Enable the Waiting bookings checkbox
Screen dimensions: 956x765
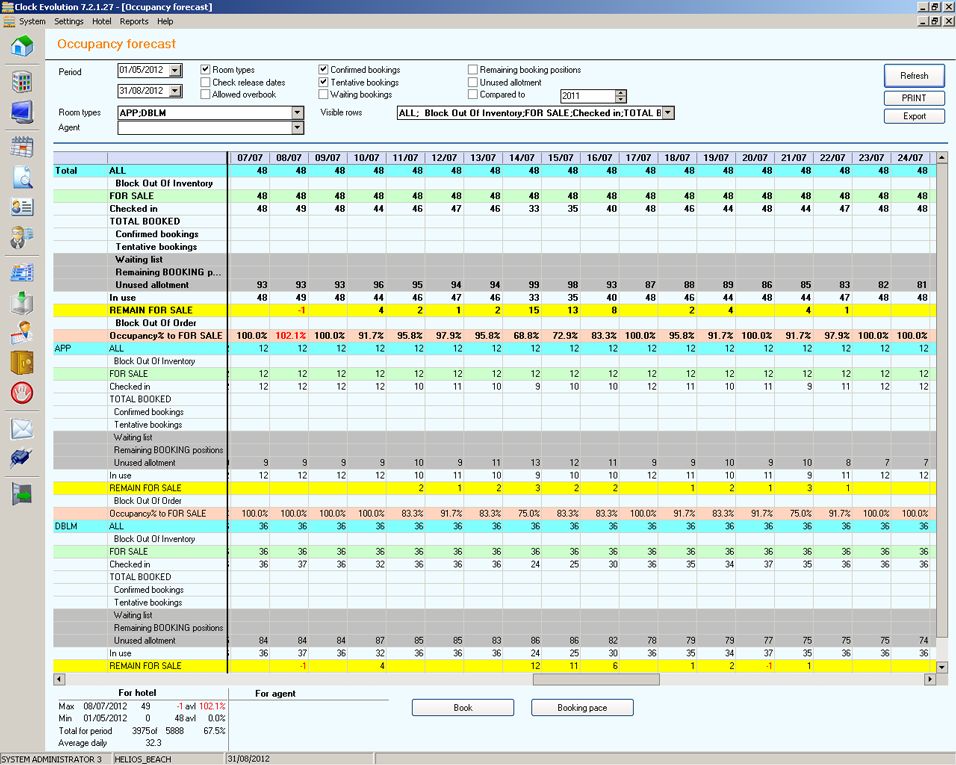point(324,94)
